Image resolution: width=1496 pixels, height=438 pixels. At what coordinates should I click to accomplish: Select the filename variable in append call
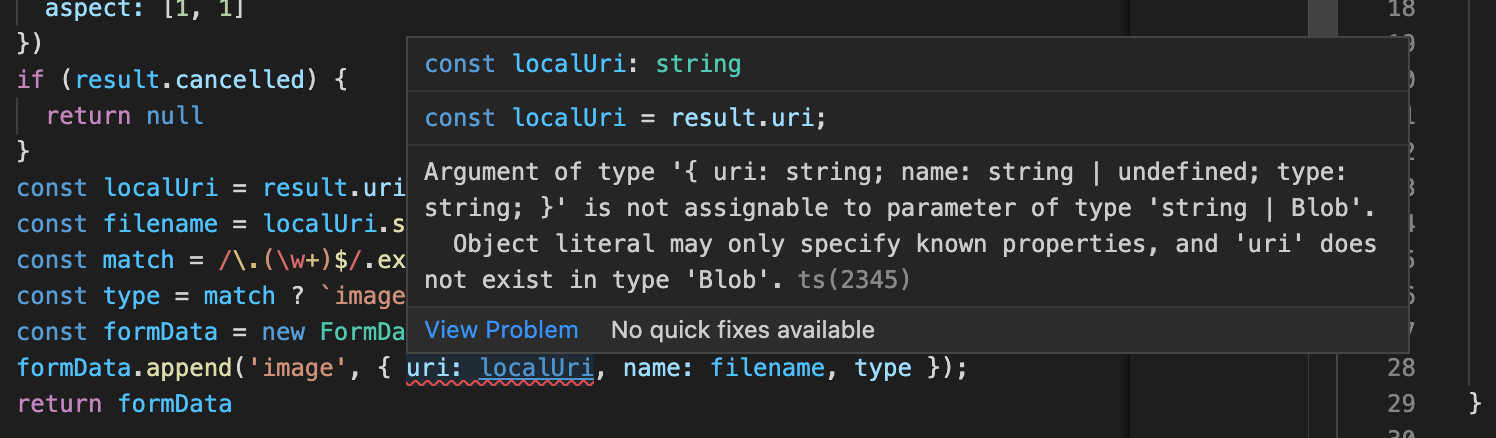[768, 368]
